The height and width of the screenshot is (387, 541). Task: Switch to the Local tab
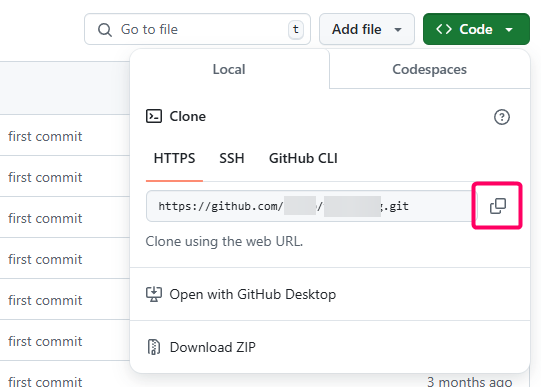click(x=229, y=69)
